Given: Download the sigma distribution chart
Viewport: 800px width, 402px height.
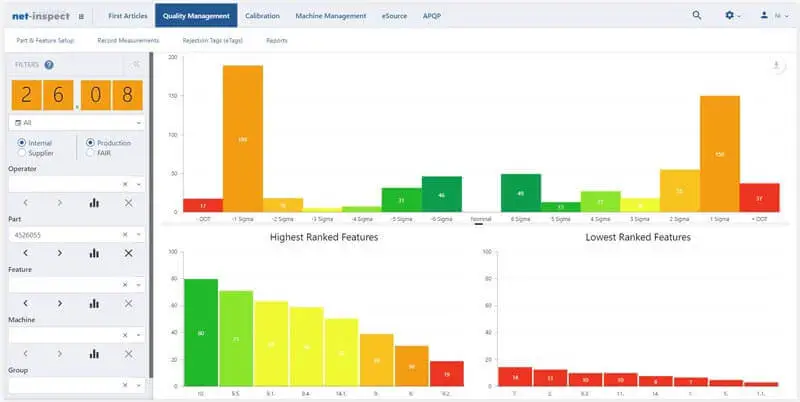Looking at the screenshot, I should click(x=776, y=66).
